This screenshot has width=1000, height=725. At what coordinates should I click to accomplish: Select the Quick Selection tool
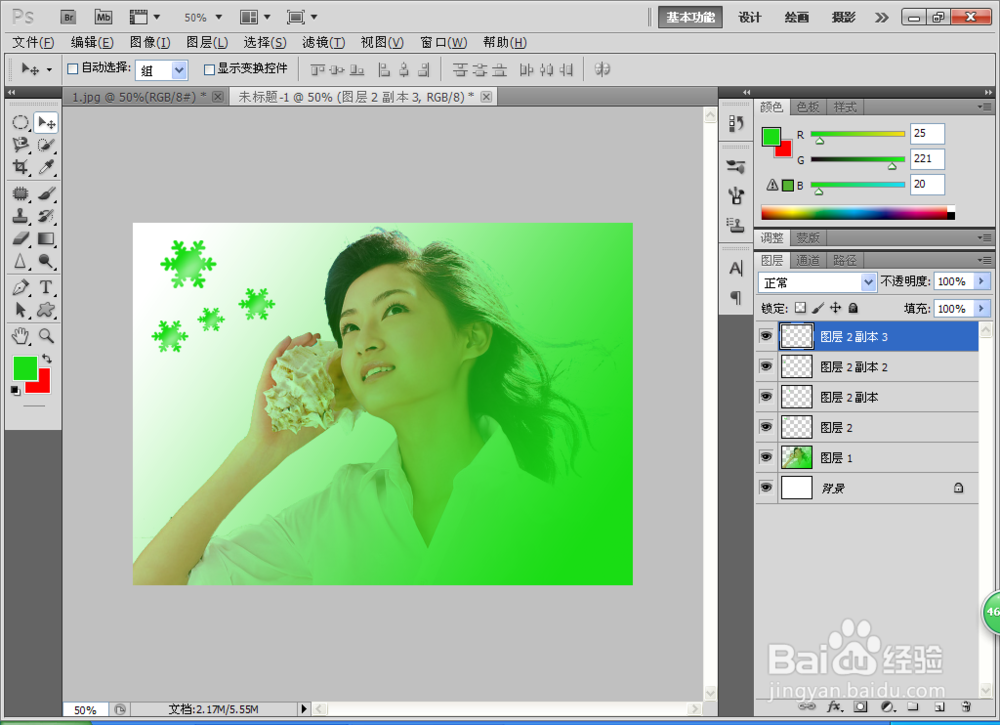coord(46,145)
